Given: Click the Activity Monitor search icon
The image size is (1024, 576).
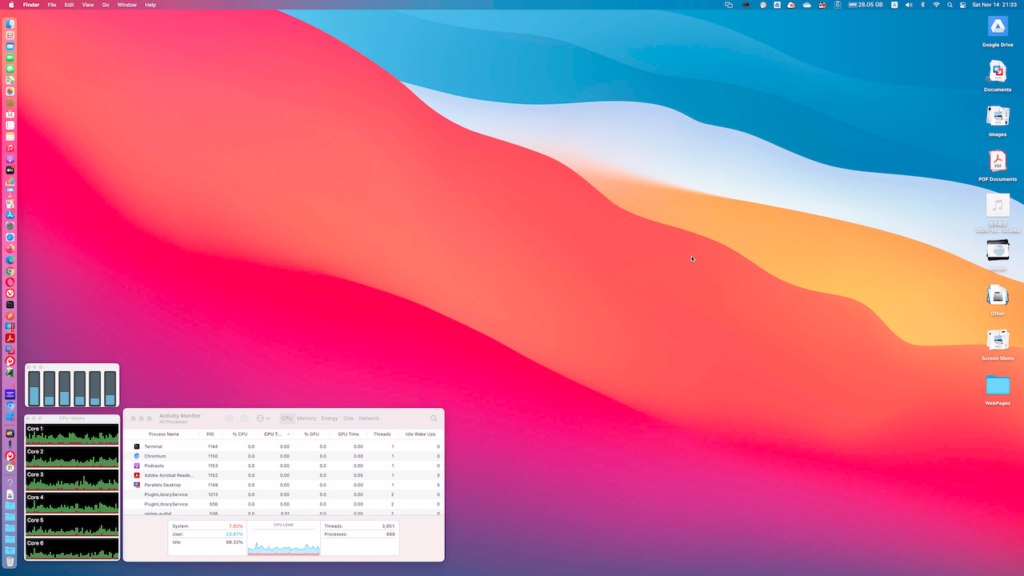Looking at the screenshot, I should [x=433, y=418].
